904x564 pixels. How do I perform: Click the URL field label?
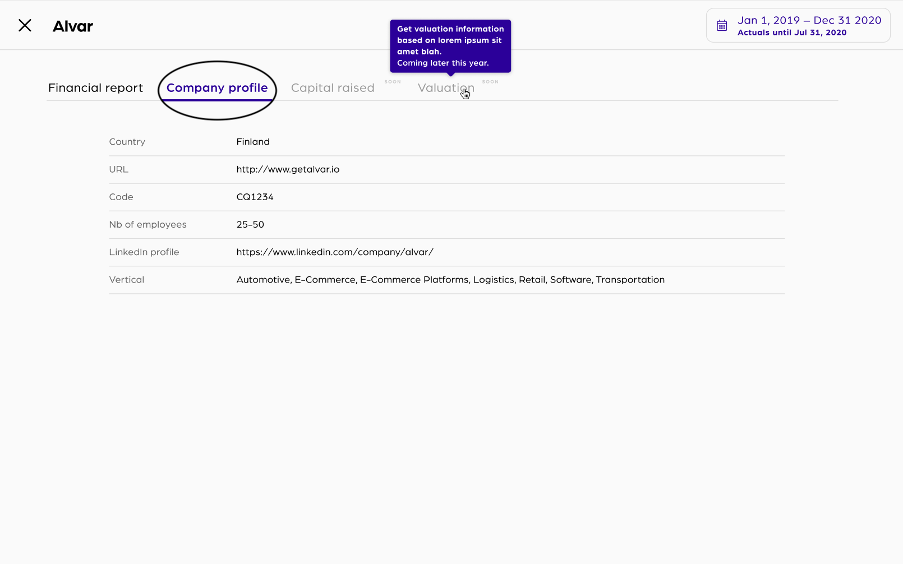point(118,170)
